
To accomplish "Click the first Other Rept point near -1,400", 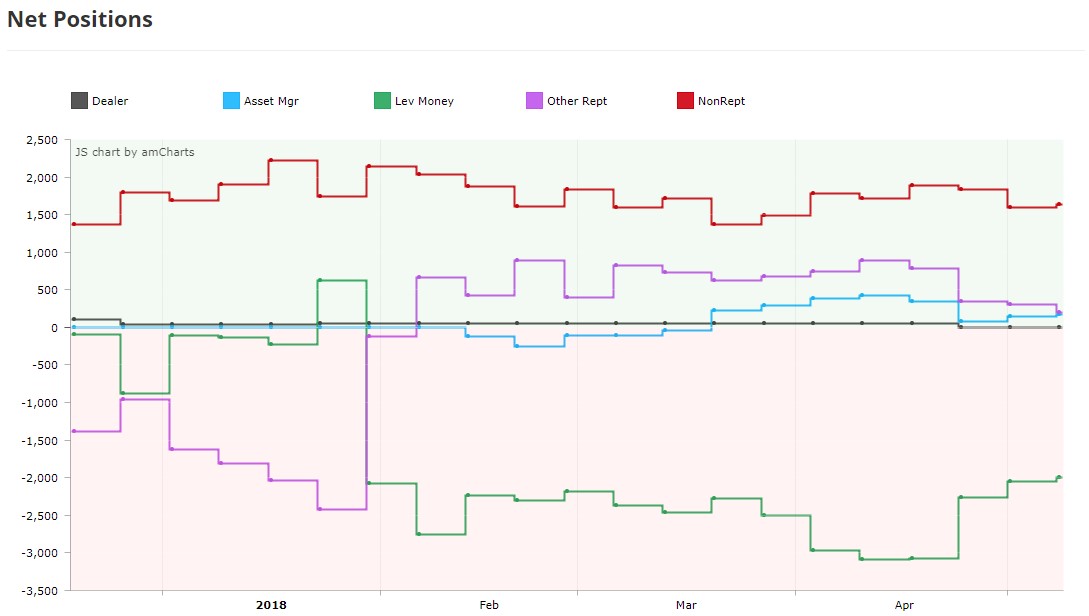I will (74, 431).
